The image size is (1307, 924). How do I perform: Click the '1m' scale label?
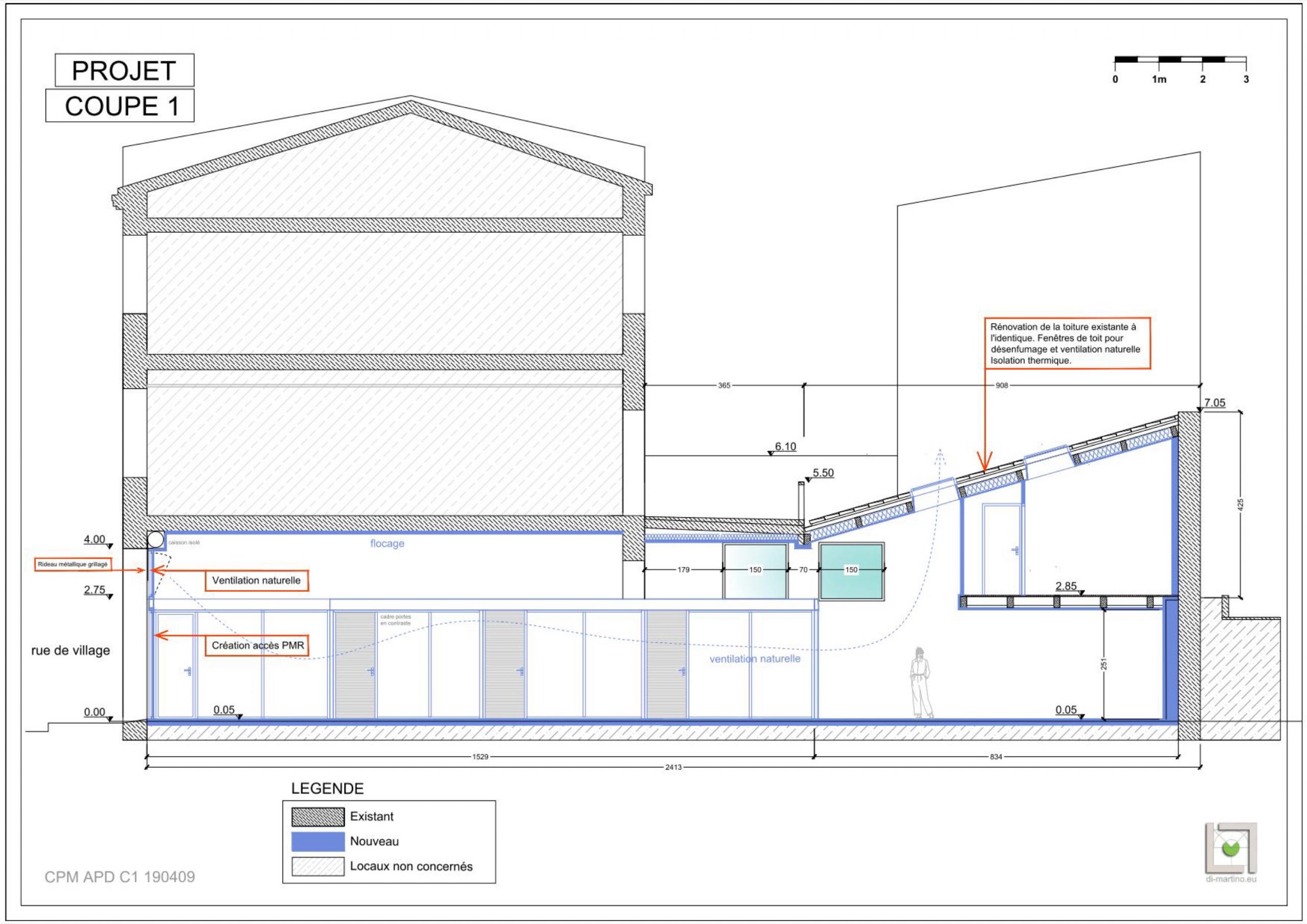pos(1159,80)
